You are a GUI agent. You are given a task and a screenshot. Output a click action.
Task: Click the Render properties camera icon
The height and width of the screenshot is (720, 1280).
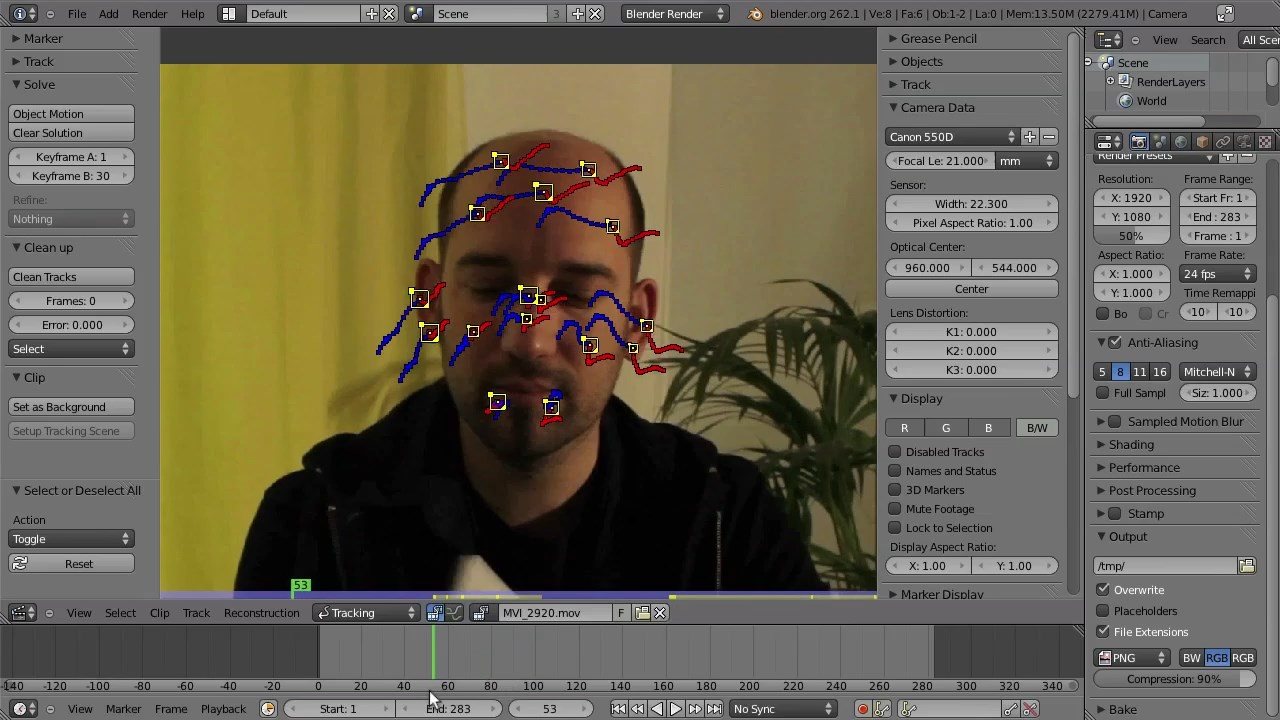1138,142
